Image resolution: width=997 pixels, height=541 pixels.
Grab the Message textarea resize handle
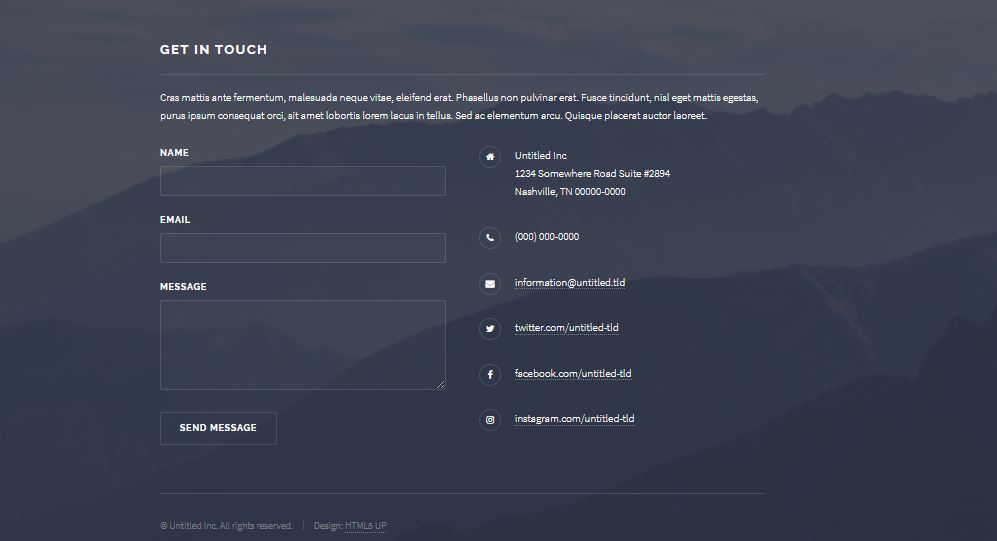(441, 385)
